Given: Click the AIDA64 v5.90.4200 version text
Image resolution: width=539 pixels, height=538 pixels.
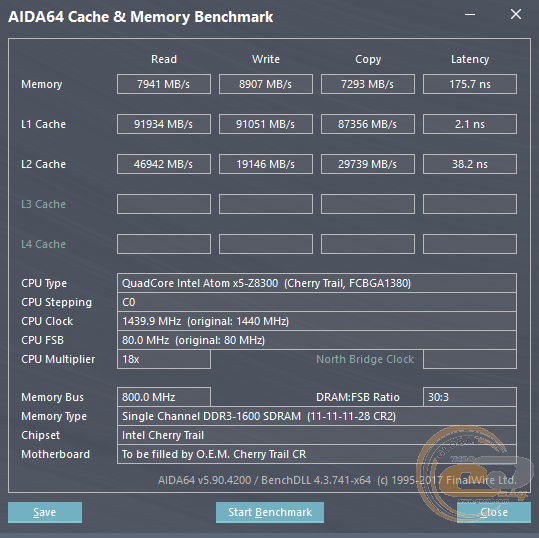Looking at the screenshot, I should point(337,480).
